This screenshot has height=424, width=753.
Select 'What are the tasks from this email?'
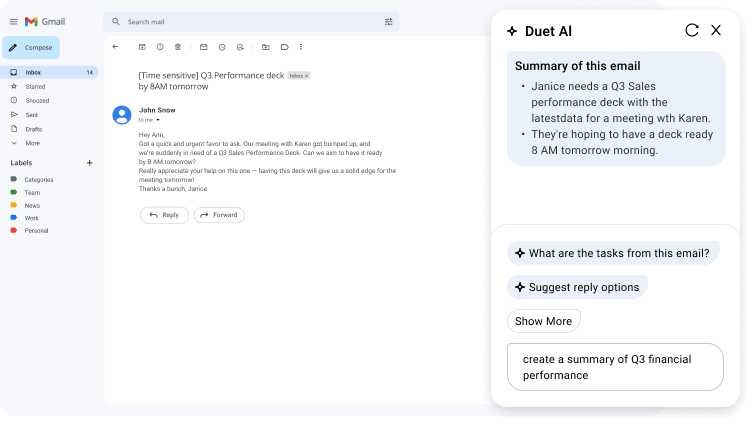613,253
